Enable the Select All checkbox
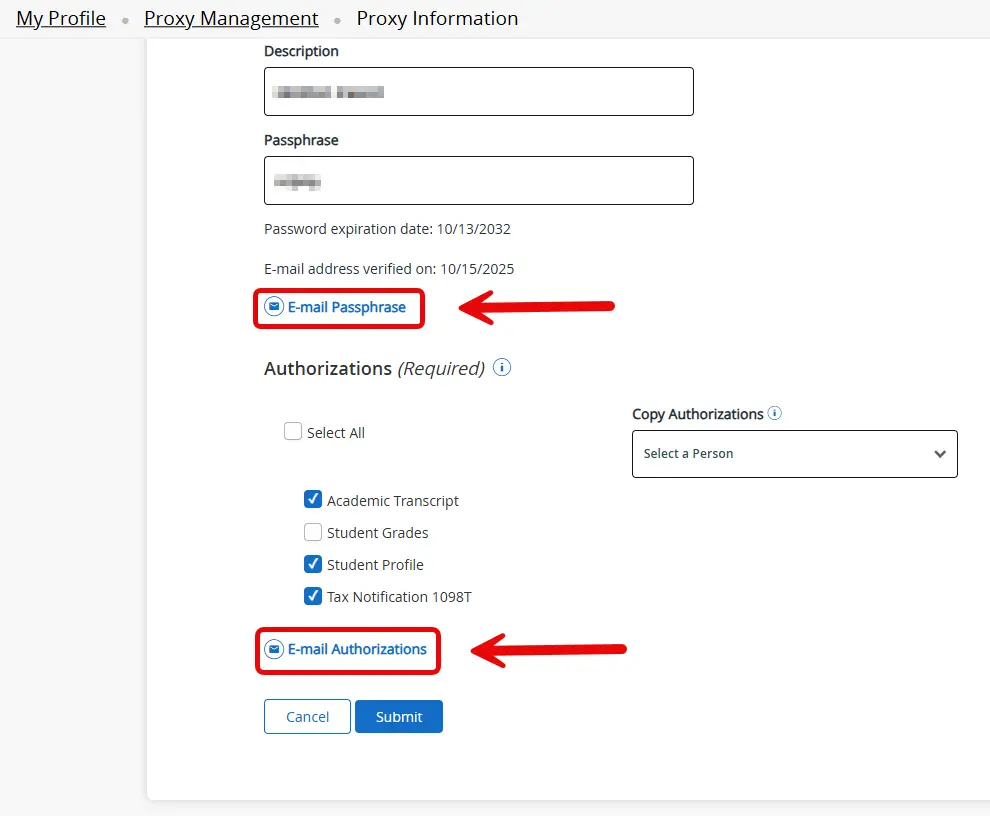The height and width of the screenshot is (816, 990). coord(293,431)
